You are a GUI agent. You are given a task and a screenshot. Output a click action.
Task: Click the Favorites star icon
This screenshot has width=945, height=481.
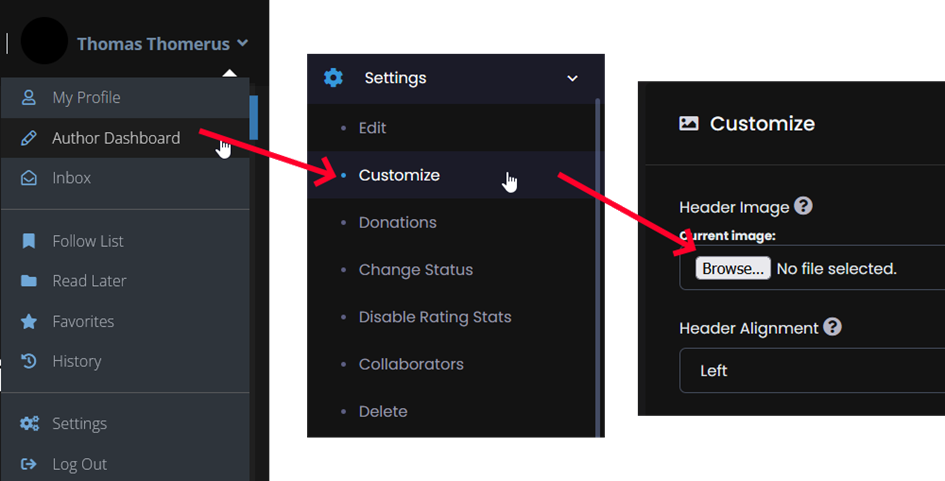click(28, 321)
